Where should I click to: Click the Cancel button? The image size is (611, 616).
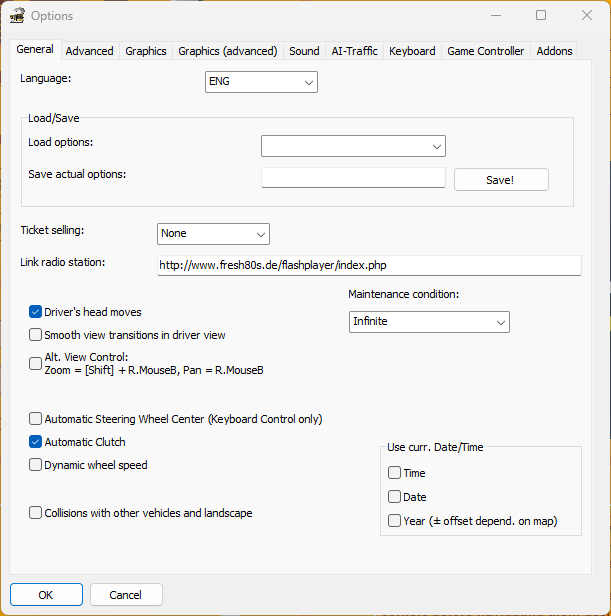click(126, 595)
